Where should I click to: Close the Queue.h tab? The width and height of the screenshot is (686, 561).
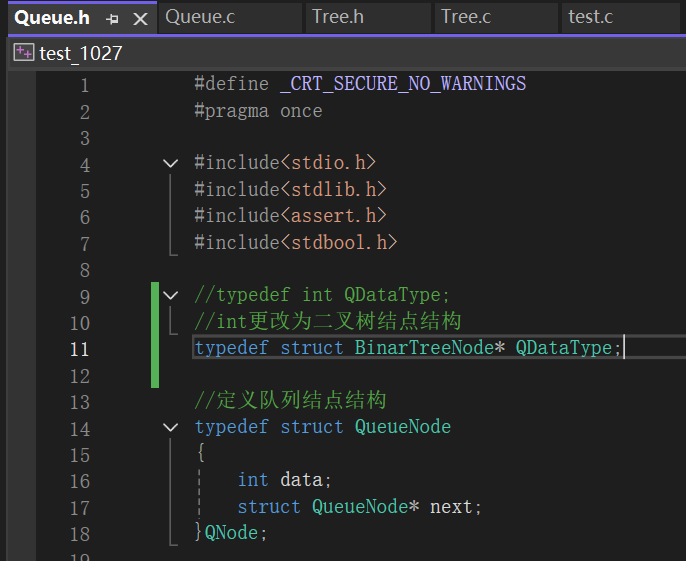click(x=140, y=19)
